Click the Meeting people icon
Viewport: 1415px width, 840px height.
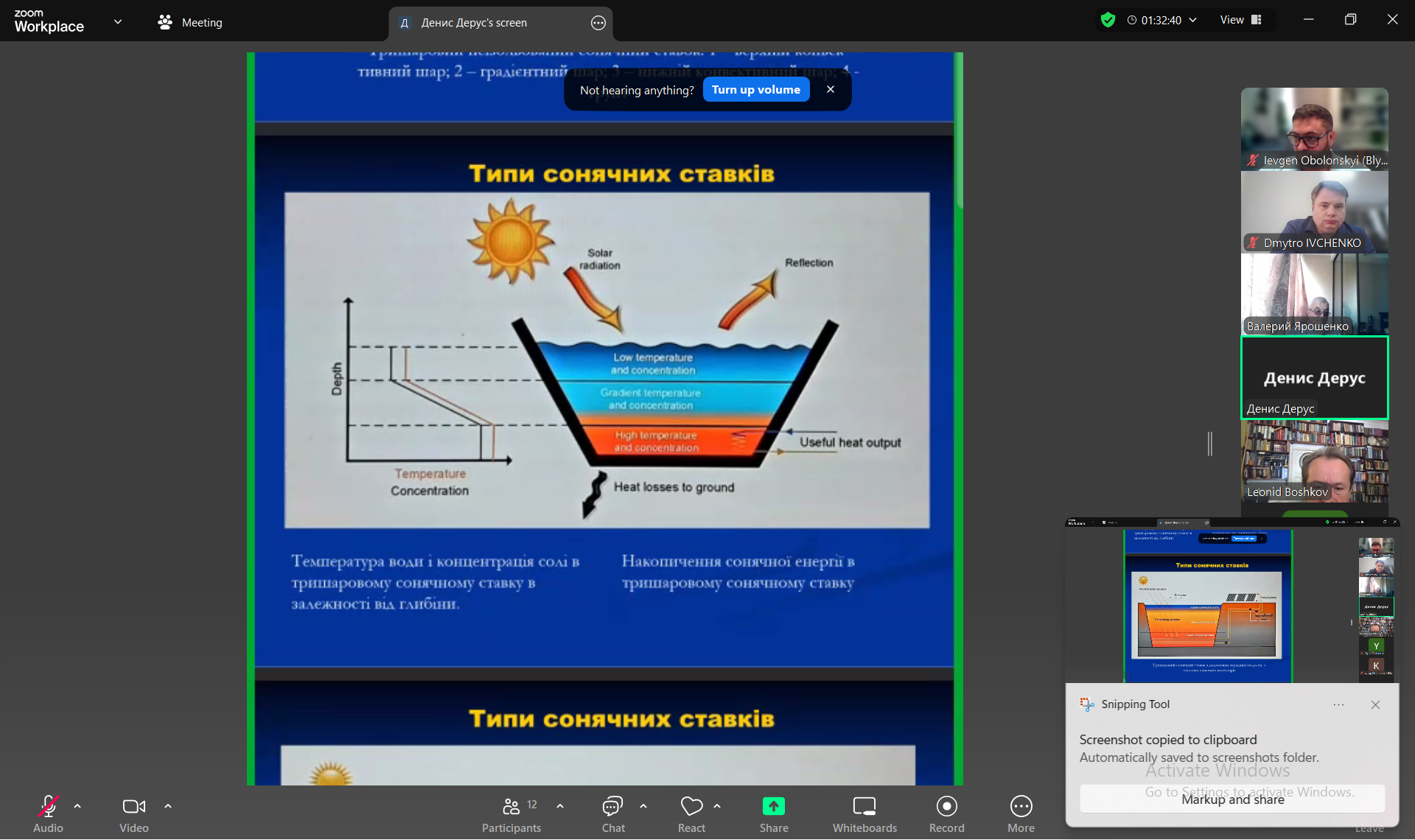[165, 23]
